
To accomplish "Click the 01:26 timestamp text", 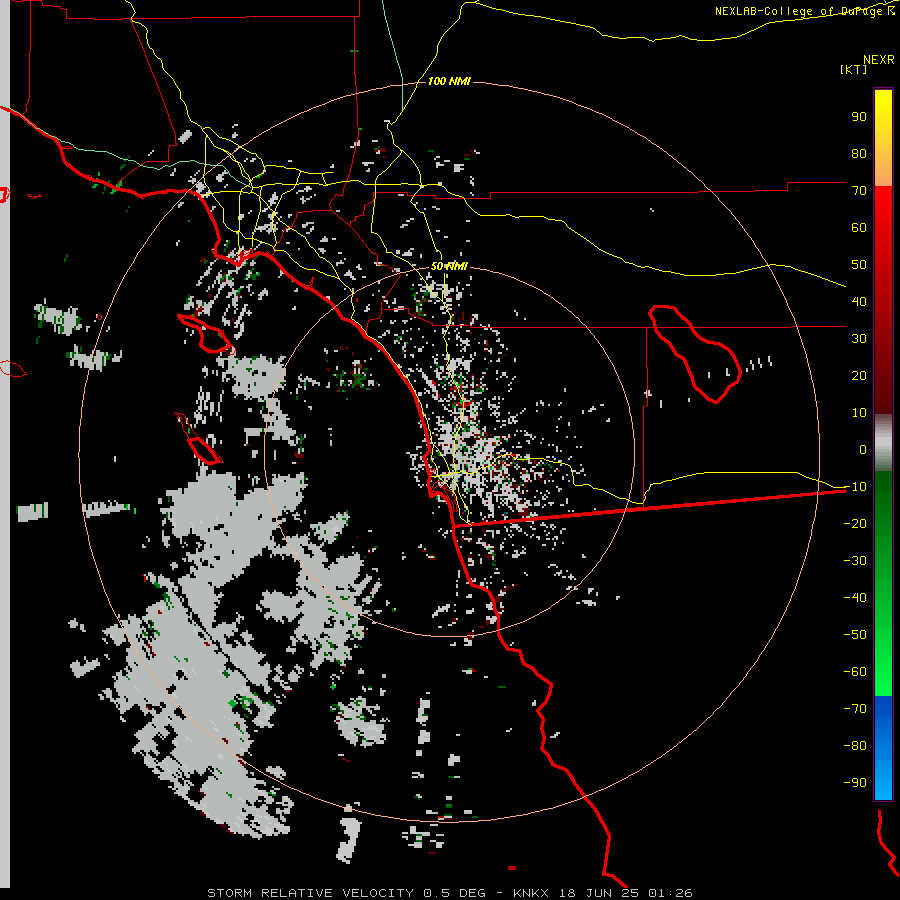I will 670,893.
